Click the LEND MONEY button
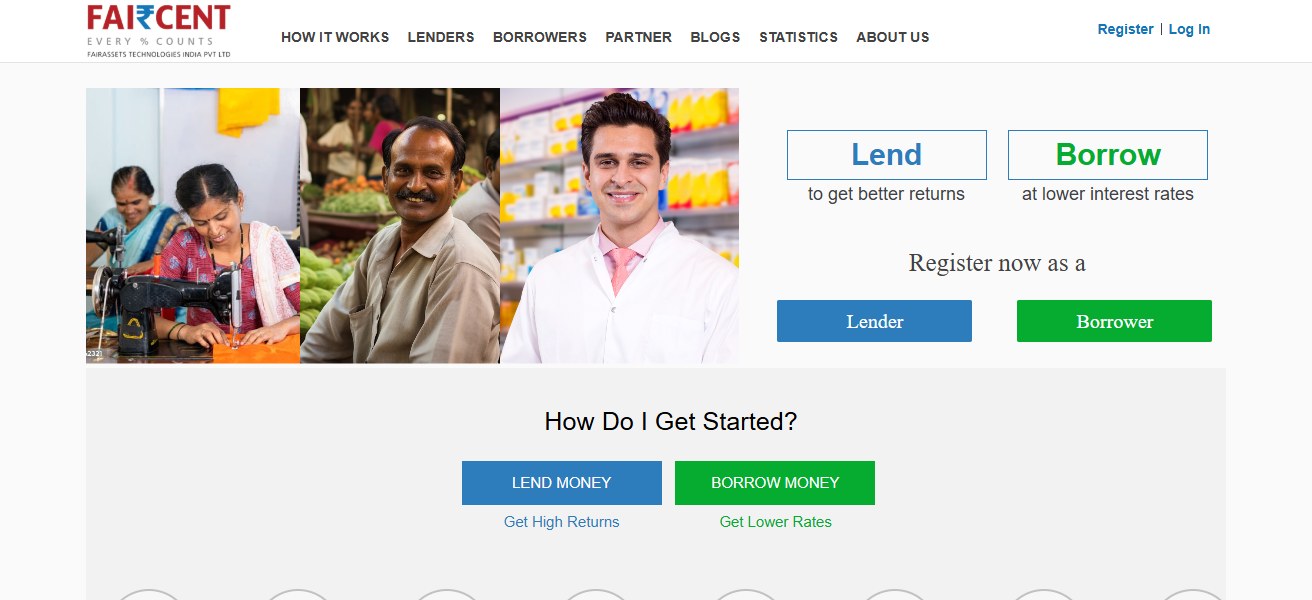Screen dimensions: 1312x600 tap(562, 483)
